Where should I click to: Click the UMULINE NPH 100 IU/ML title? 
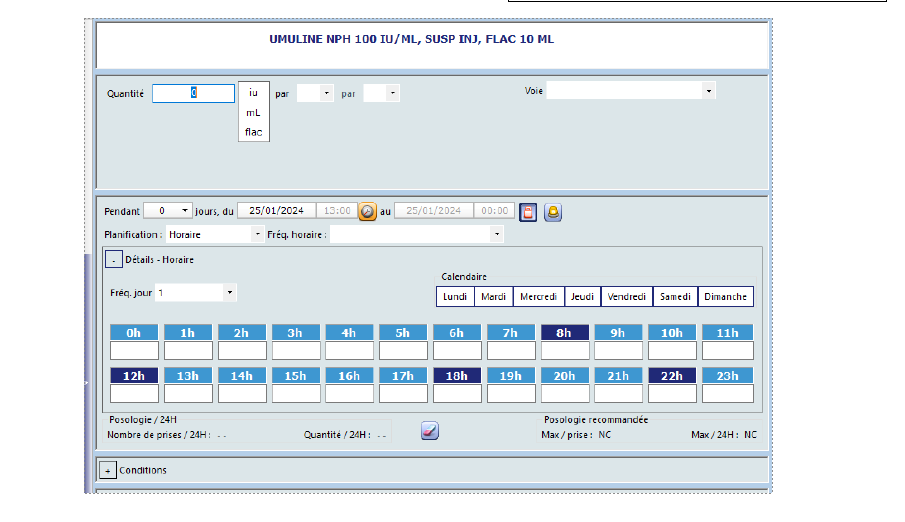412,39
